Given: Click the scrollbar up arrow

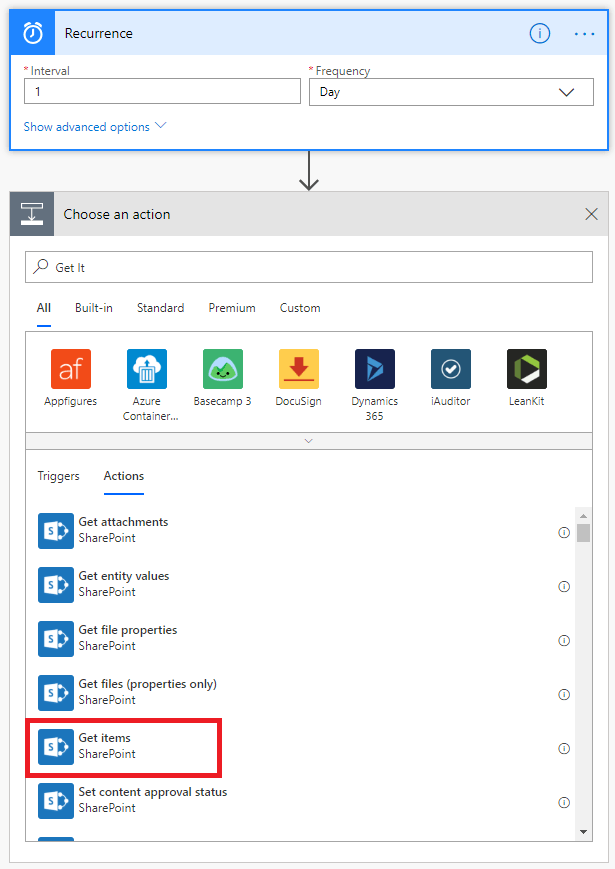Looking at the screenshot, I should 583,515.
